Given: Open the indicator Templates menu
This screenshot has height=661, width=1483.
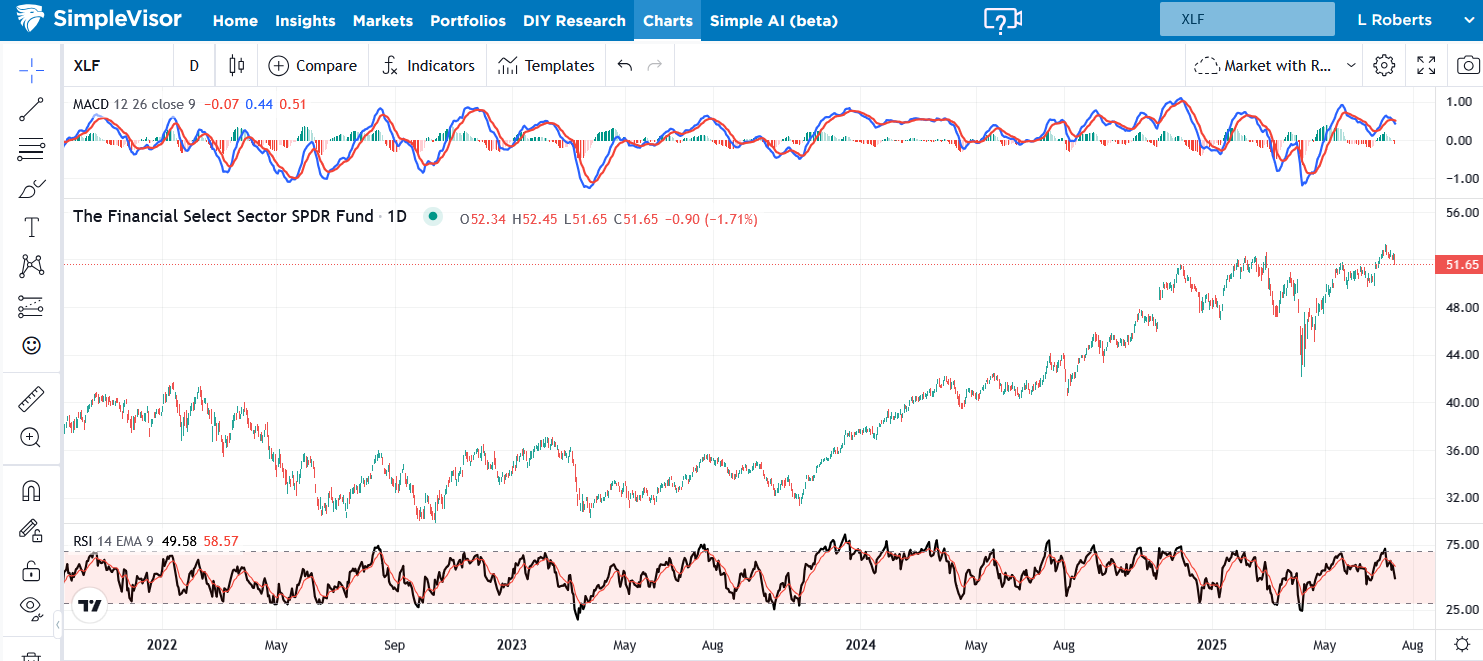Looking at the screenshot, I should pos(546,66).
